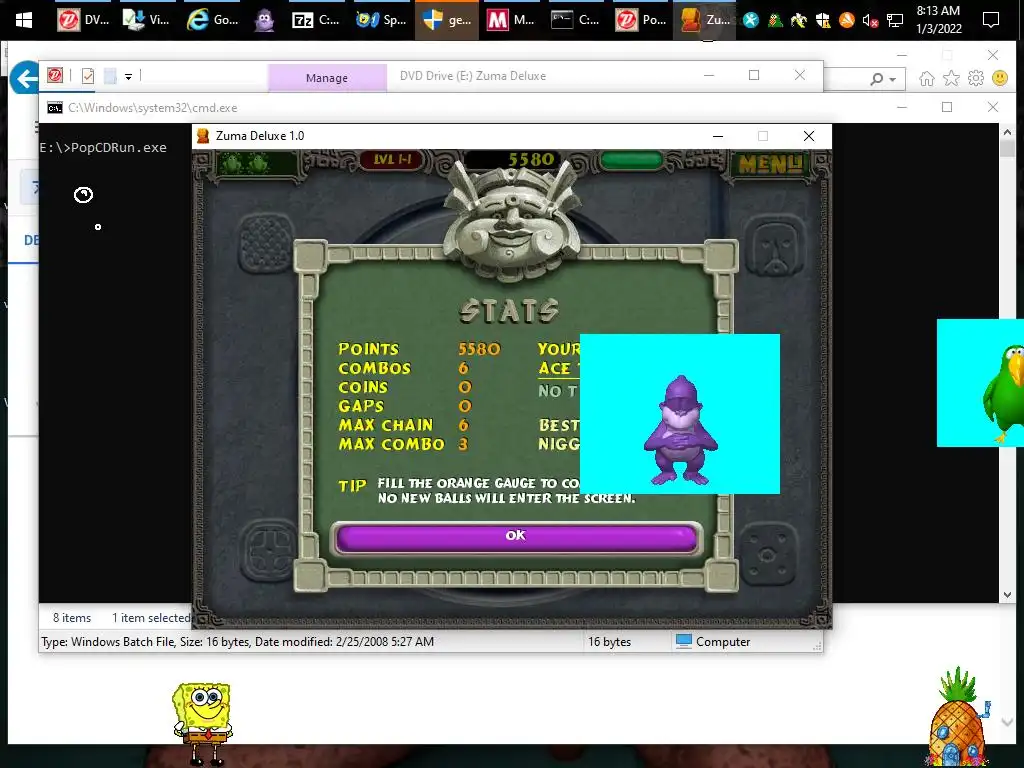Viewport: 1024px width, 768px height.
Task: Switch to the 7-Zip taskbar window
Action: click(316, 20)
